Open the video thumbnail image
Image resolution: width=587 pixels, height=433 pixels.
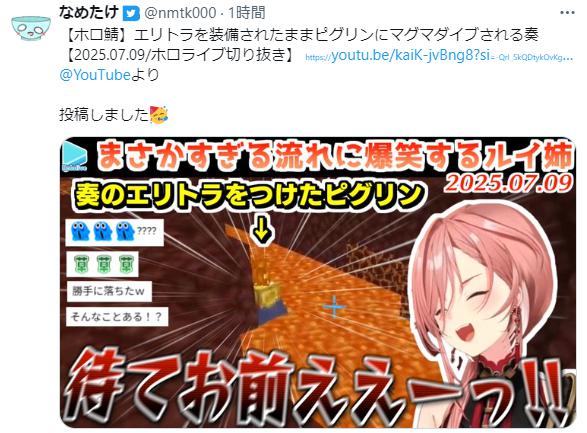point(318,283)
